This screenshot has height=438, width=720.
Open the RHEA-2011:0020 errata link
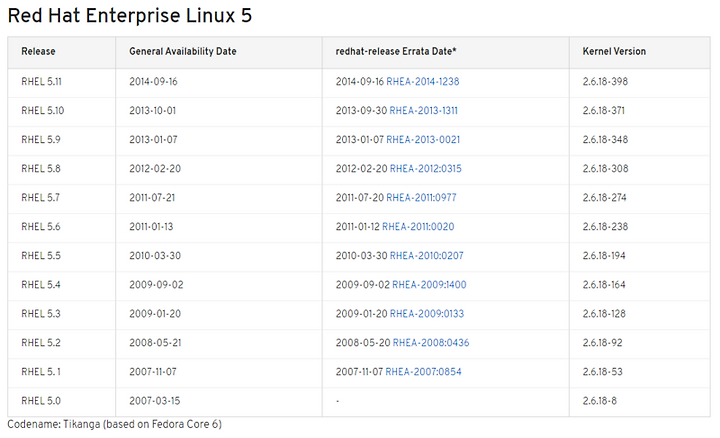click(418, 226)
